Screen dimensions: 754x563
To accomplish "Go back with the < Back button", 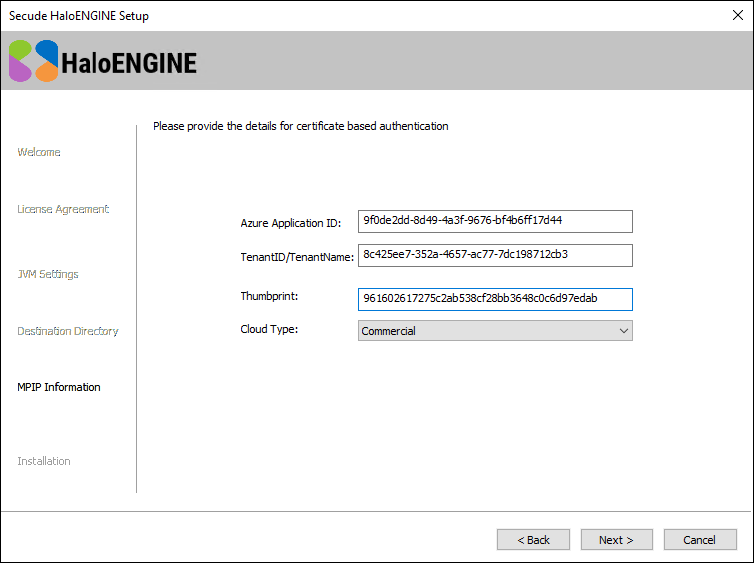I will click(x=533, y=539).
